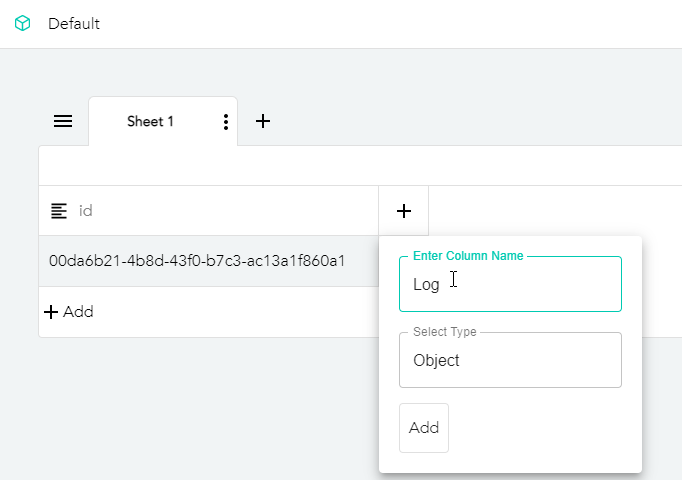Click the cube logo icon
Viewport: 682px width, 480px height.
pyautogui.click(x=22, y=24)
